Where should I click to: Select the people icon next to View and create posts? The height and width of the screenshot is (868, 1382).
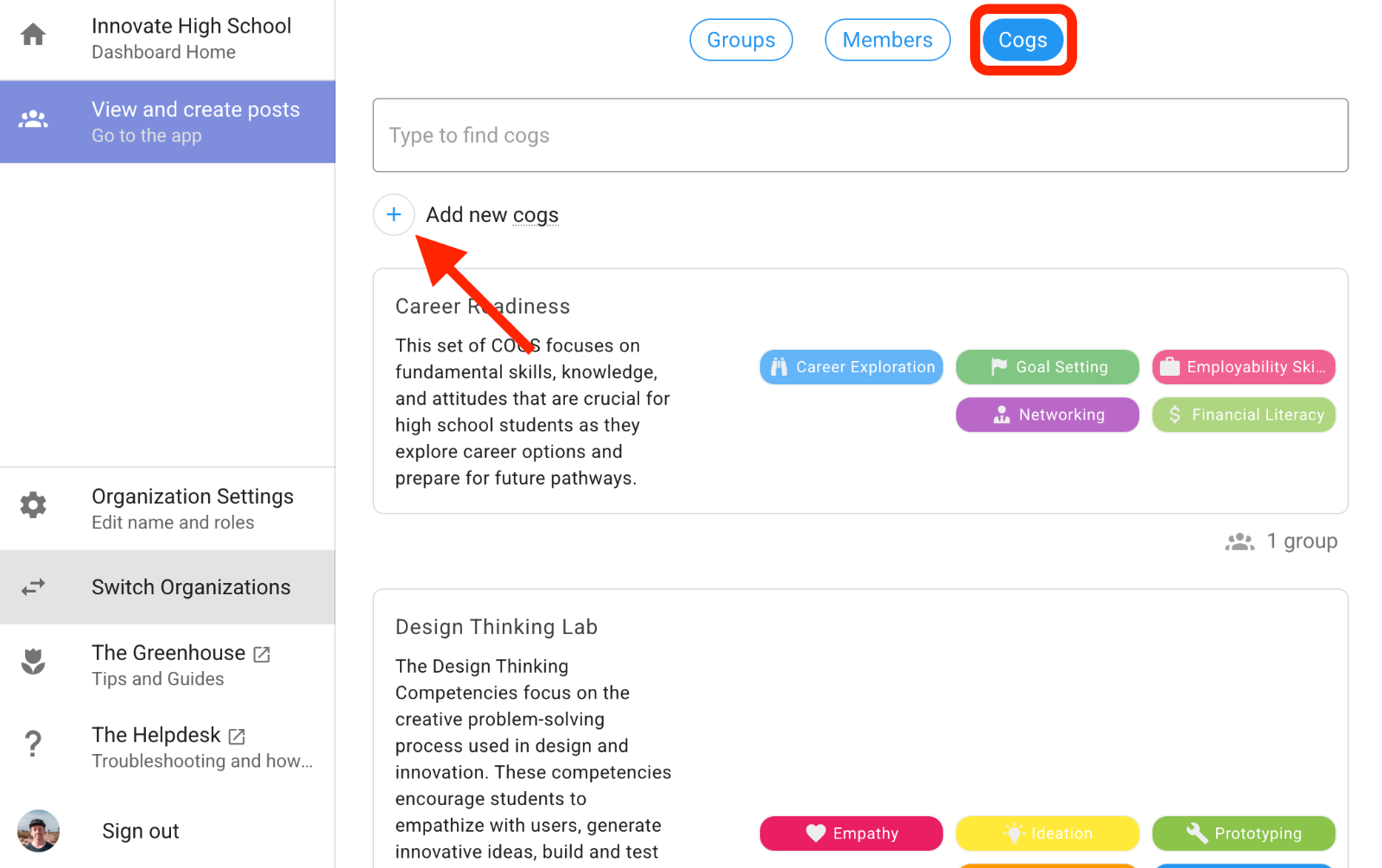pyautogui.click(x=33, y=119)
